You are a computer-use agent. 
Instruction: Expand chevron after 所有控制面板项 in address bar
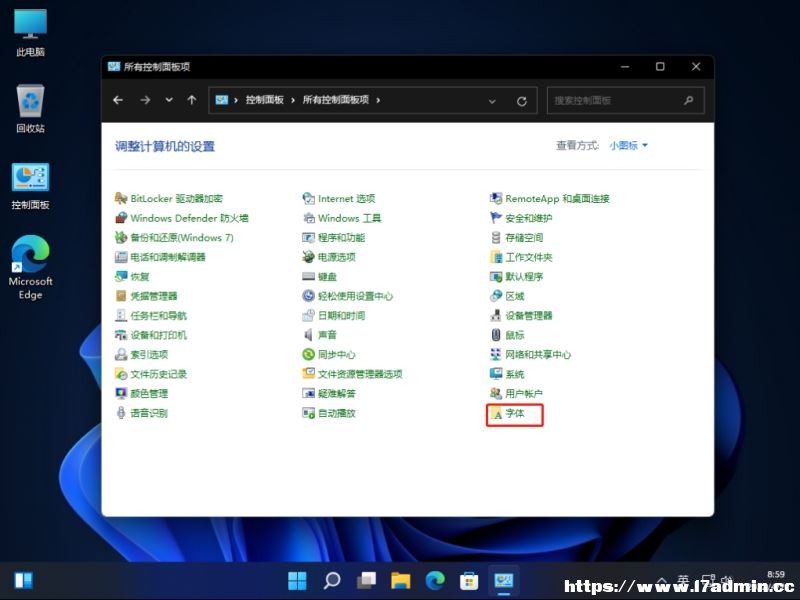click(x=378, y=100)
